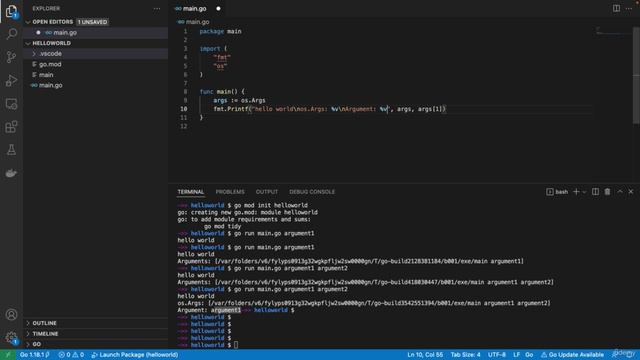
Task: Open Remote Explorer icon in activity bar
Action: coord(11,104)
